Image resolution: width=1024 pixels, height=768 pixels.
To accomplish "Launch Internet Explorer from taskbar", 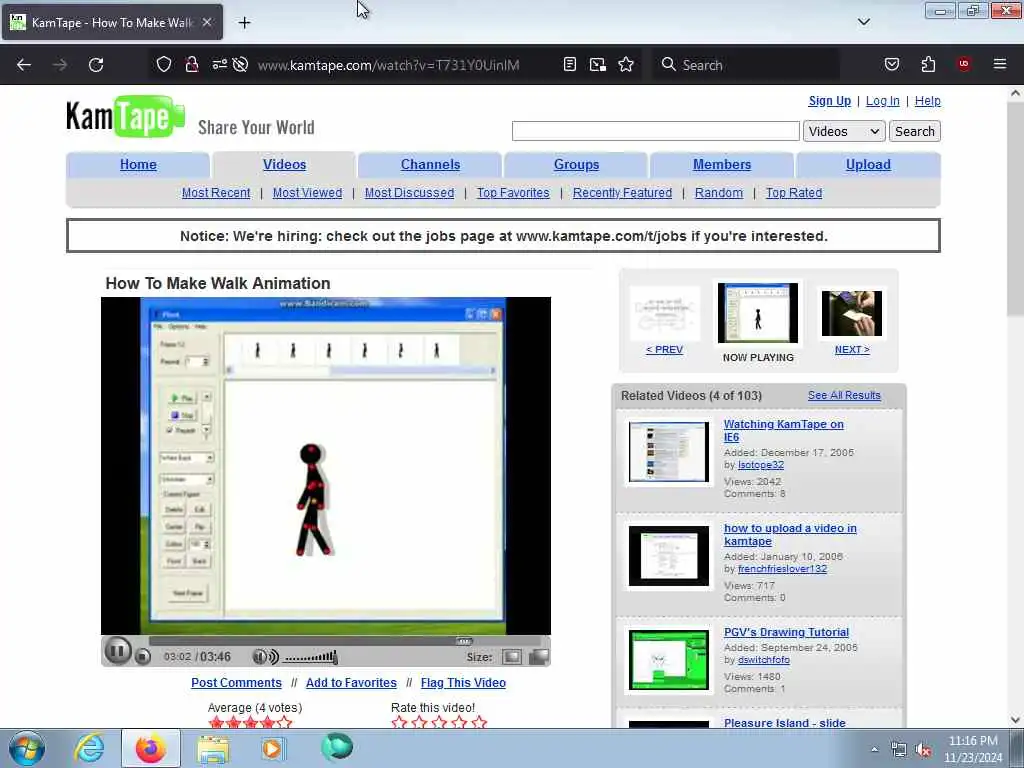I will (x=89, y=748).
